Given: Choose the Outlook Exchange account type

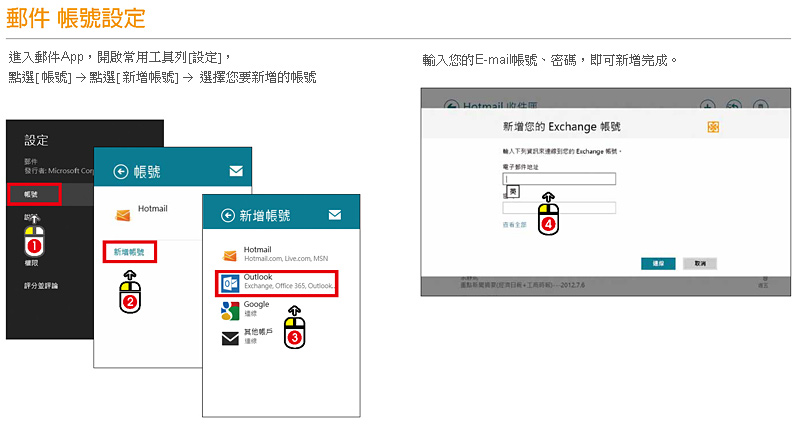Looking at the screenshot, I should [277, 283].
